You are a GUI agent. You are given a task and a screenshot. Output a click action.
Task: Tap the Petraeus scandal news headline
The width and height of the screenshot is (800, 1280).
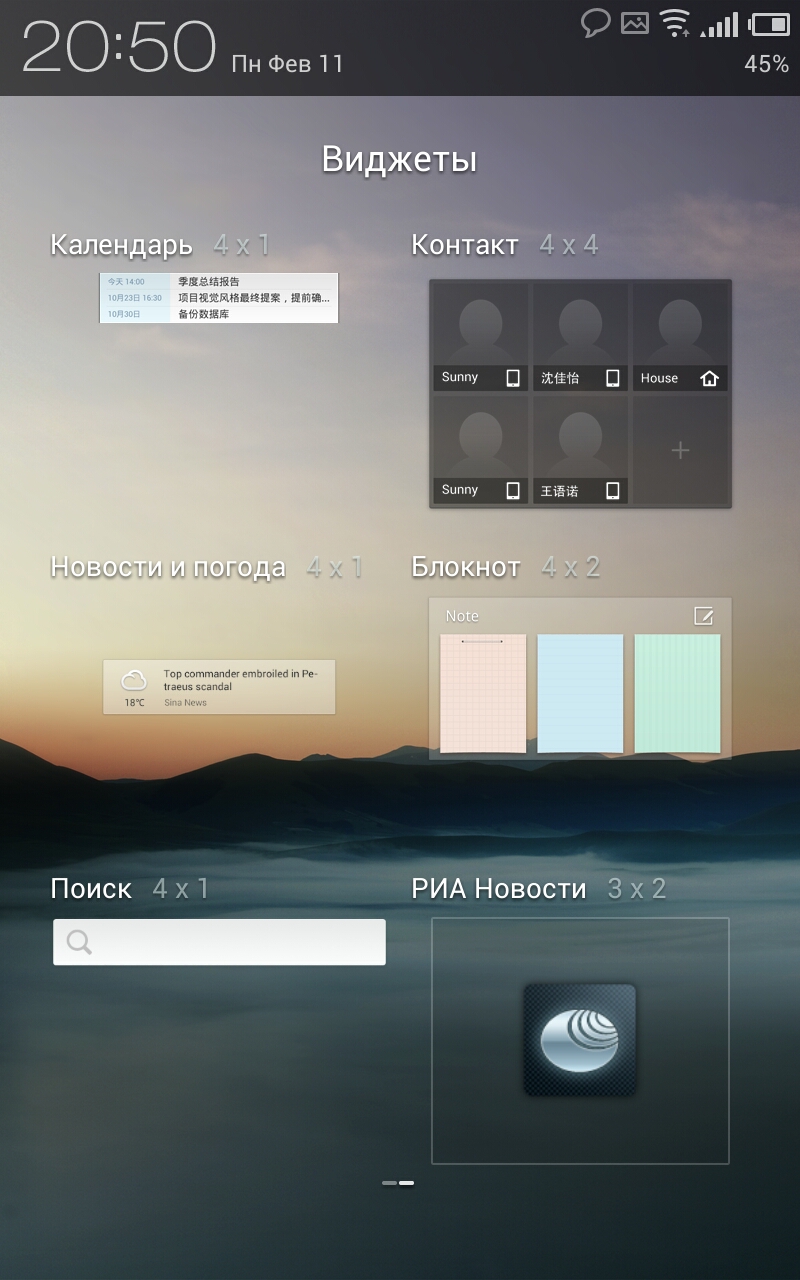click(240, 681)
